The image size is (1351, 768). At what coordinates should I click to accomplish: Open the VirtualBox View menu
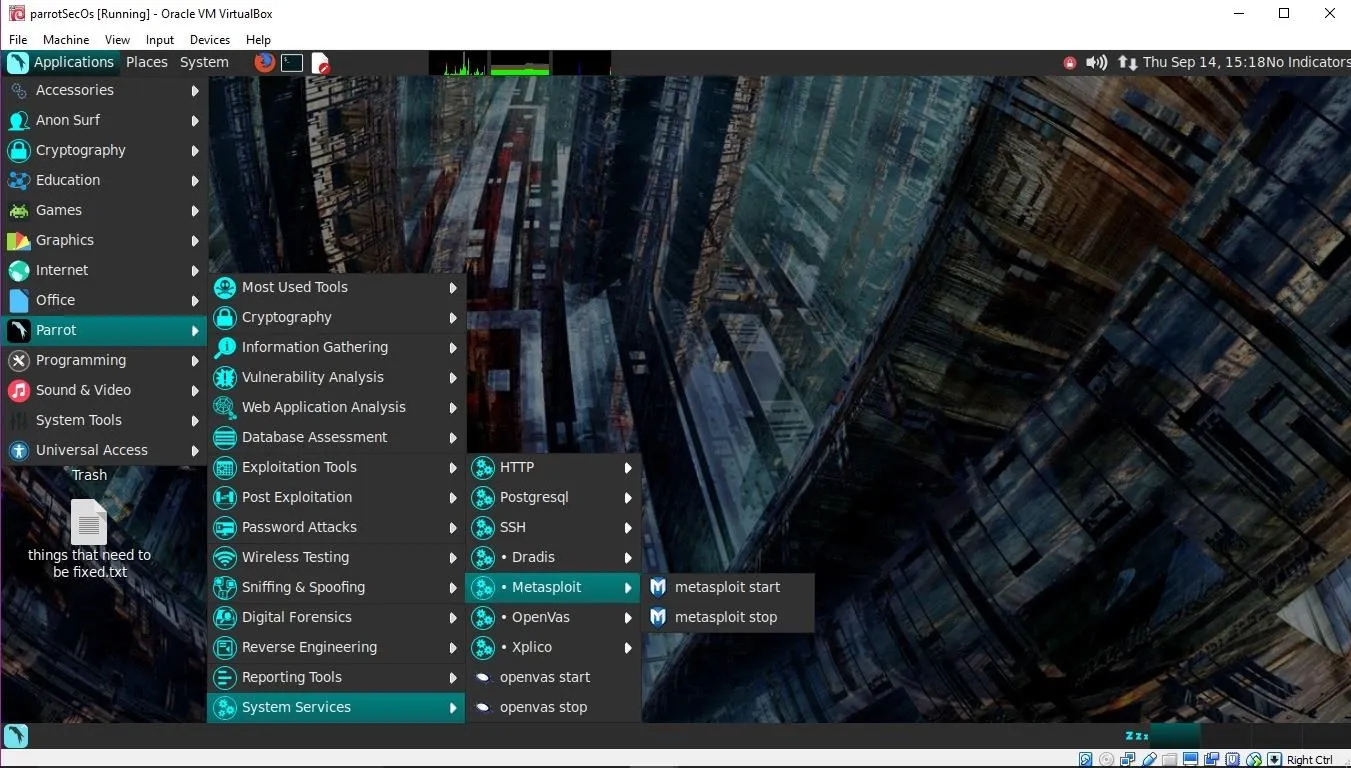(117, 40)
